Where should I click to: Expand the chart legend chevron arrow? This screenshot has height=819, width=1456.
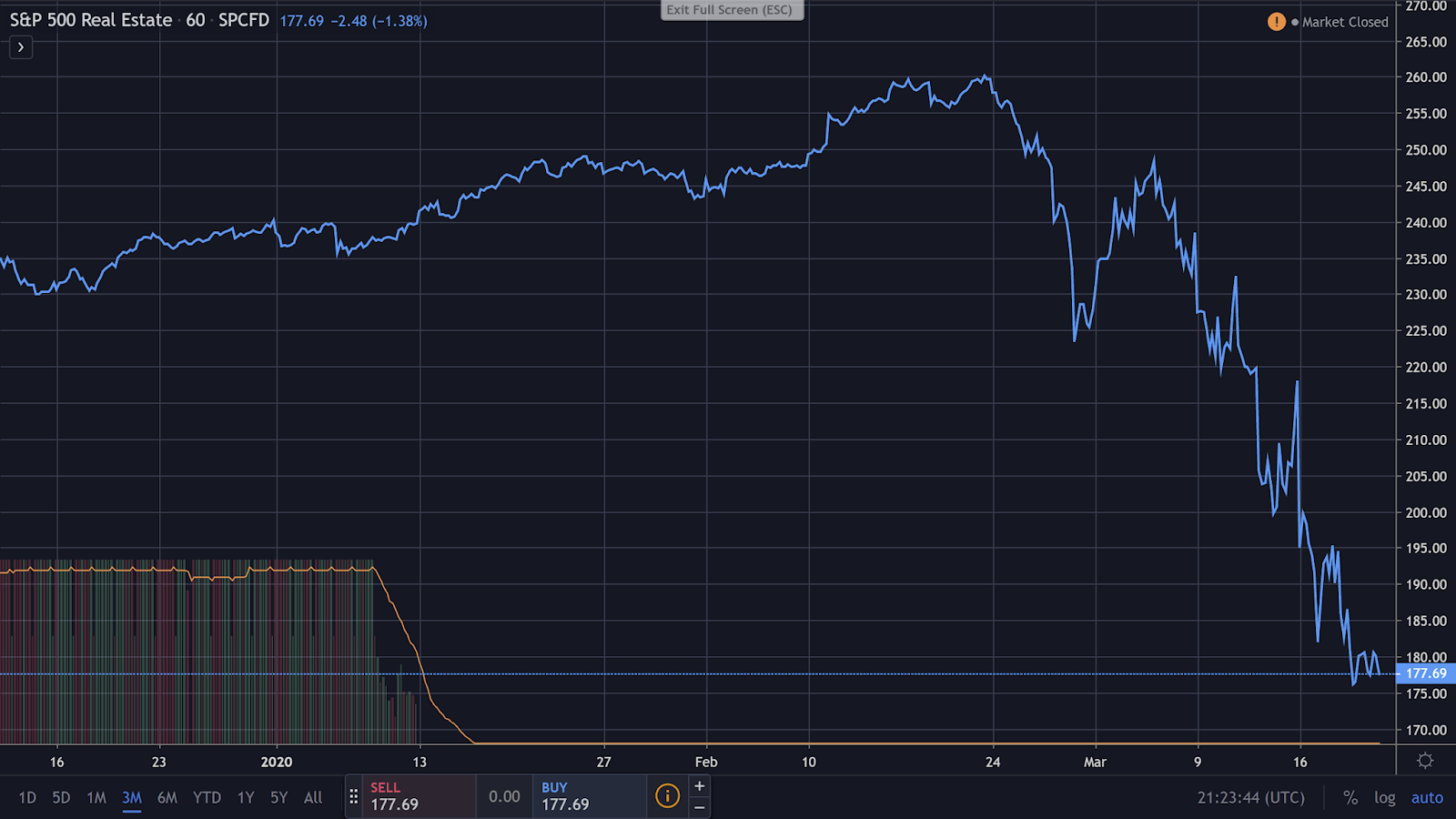click(x=21, y=47)
